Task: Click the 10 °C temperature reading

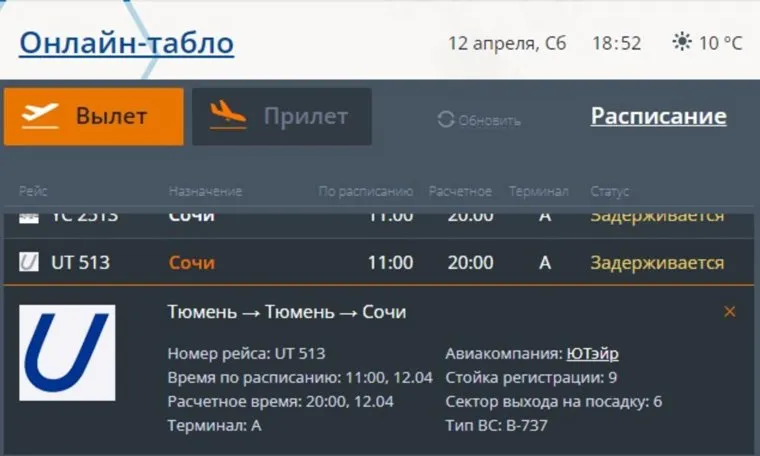Action: tap(720, 43)
